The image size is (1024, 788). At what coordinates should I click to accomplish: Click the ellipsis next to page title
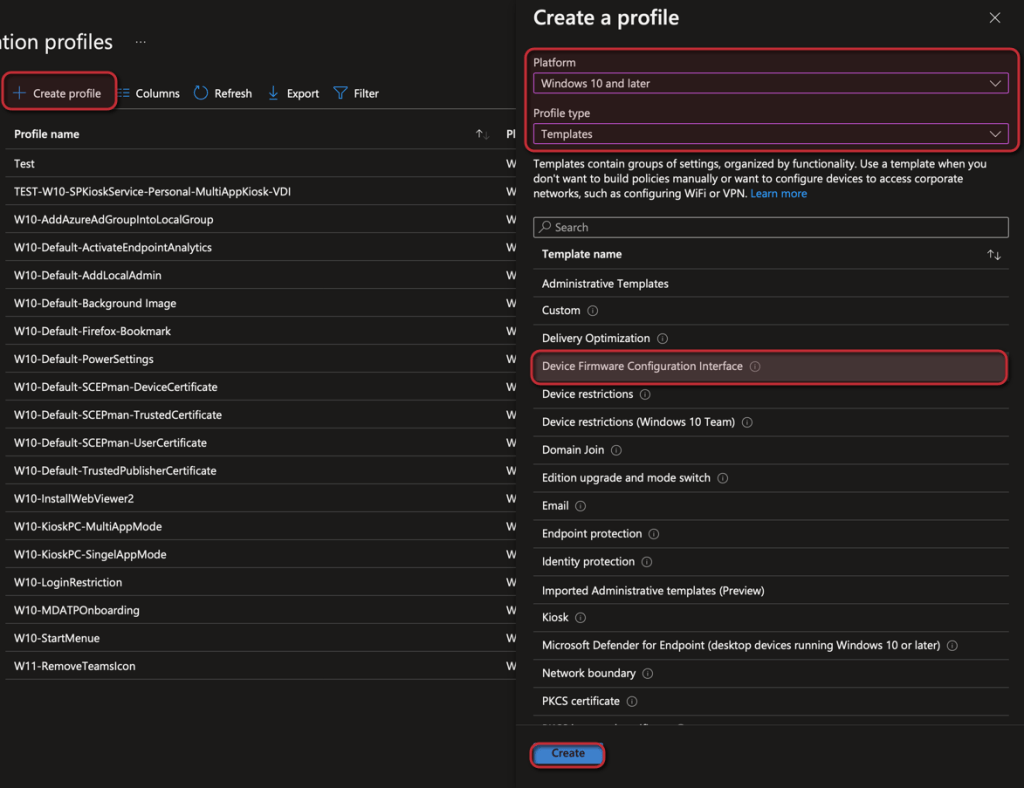pos(141,42)
